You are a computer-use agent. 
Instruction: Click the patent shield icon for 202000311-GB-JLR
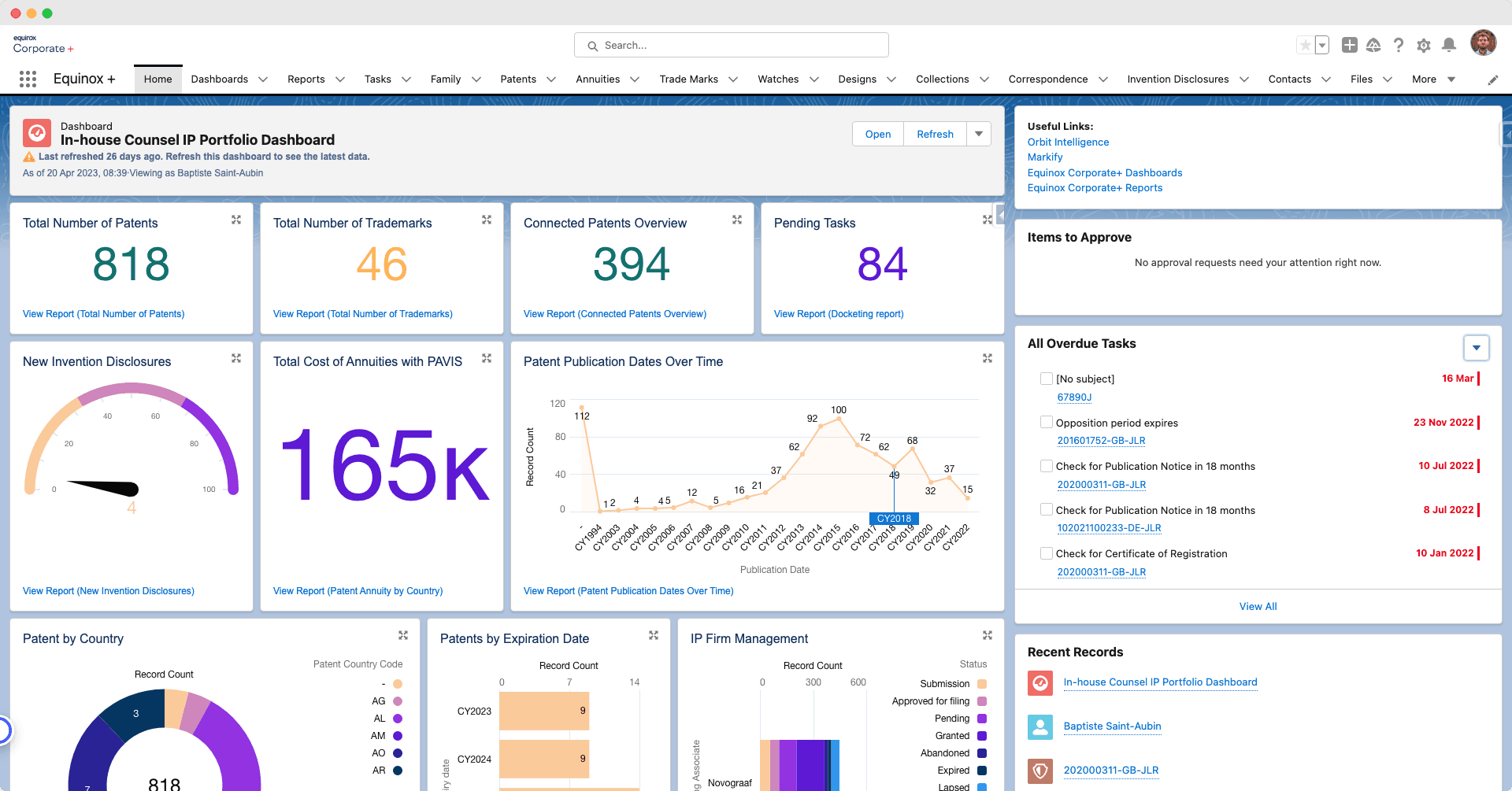(1040, 771)
